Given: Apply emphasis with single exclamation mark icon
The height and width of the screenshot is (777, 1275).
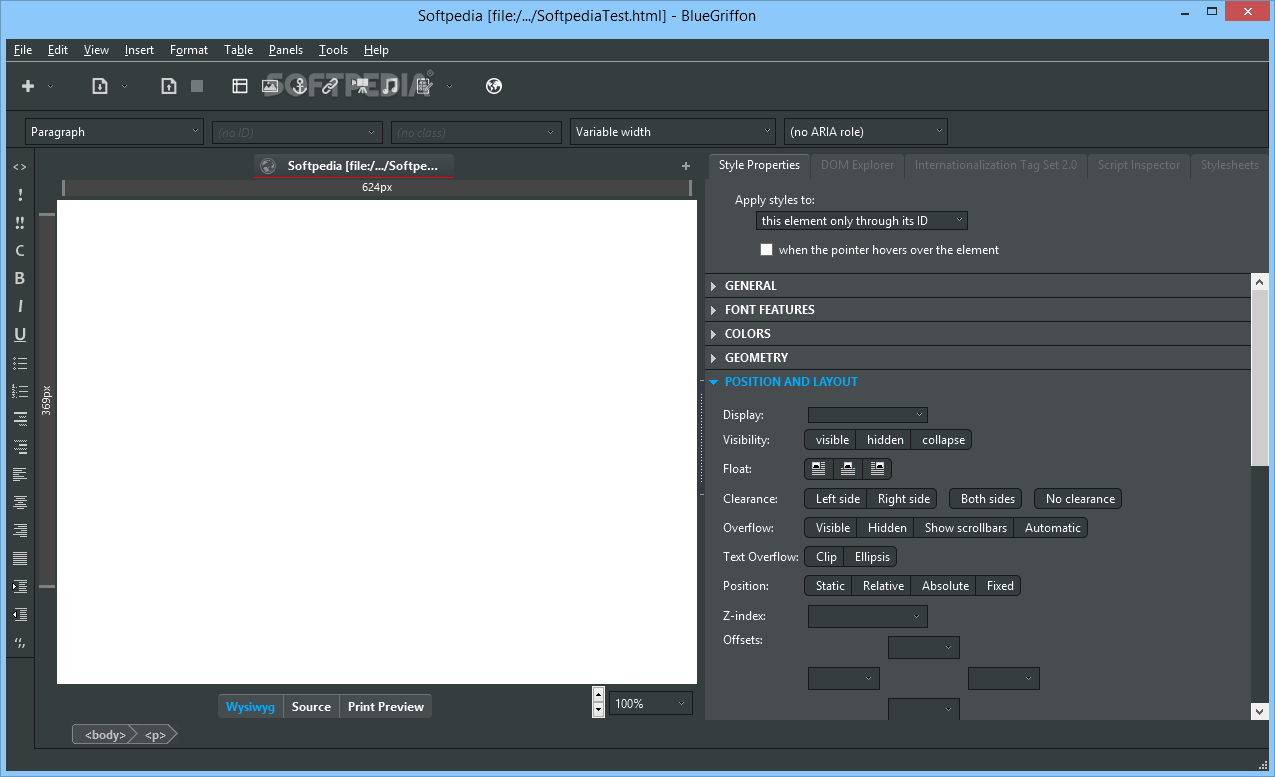Looking at the screenshot, I should point(19,195).
